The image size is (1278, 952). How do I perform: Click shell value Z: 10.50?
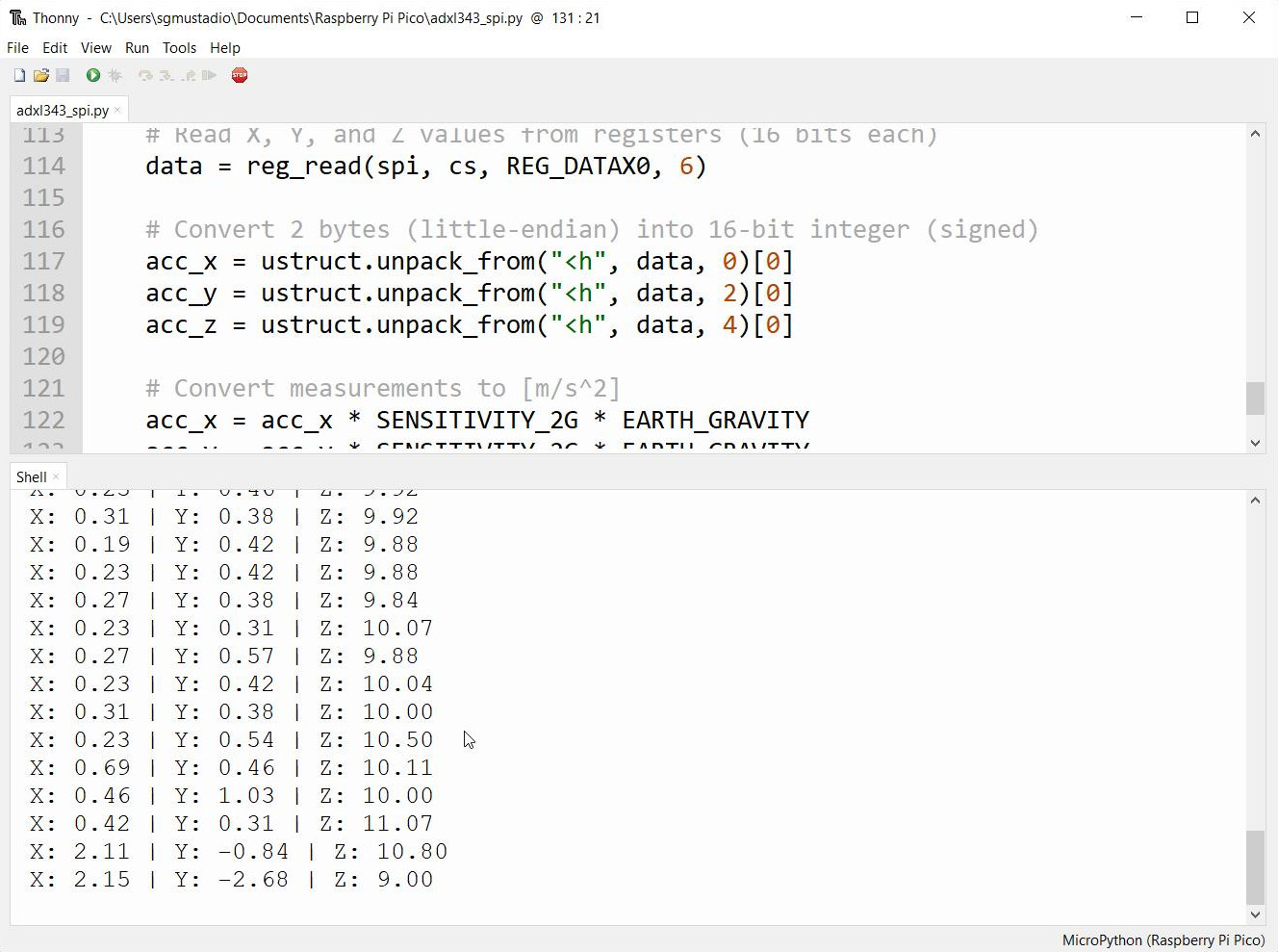pos(376,739)
